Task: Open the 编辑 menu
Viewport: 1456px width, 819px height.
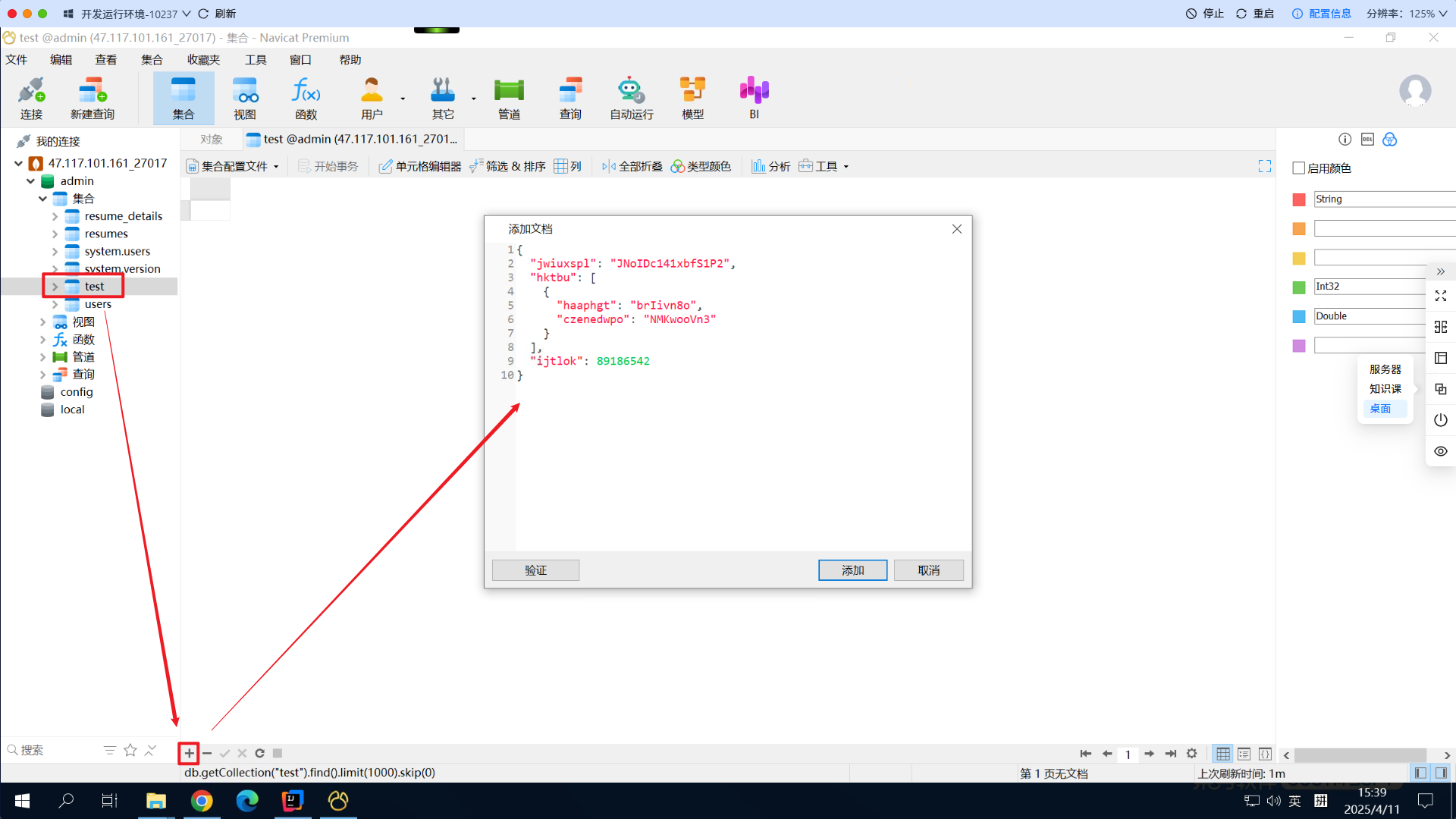Action: click(61, 60)
